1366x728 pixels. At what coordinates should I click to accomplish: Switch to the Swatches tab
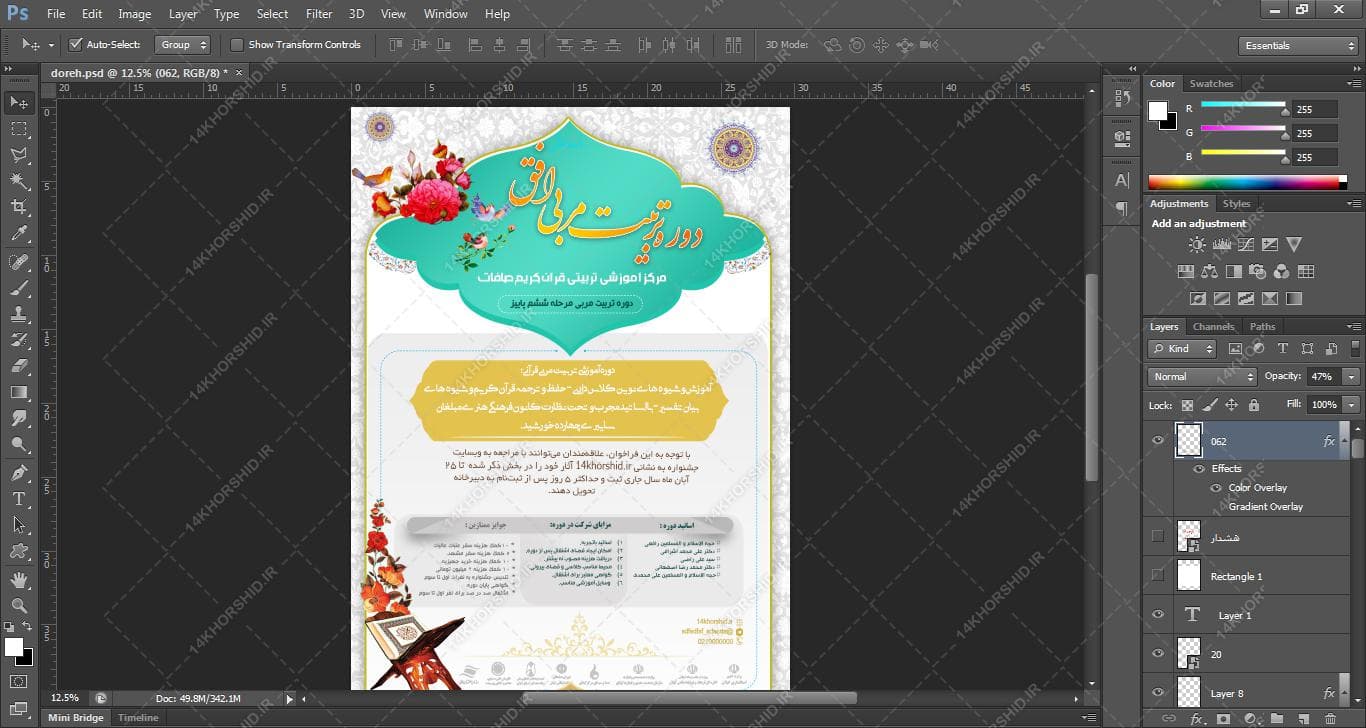(x=1211, y=84)
